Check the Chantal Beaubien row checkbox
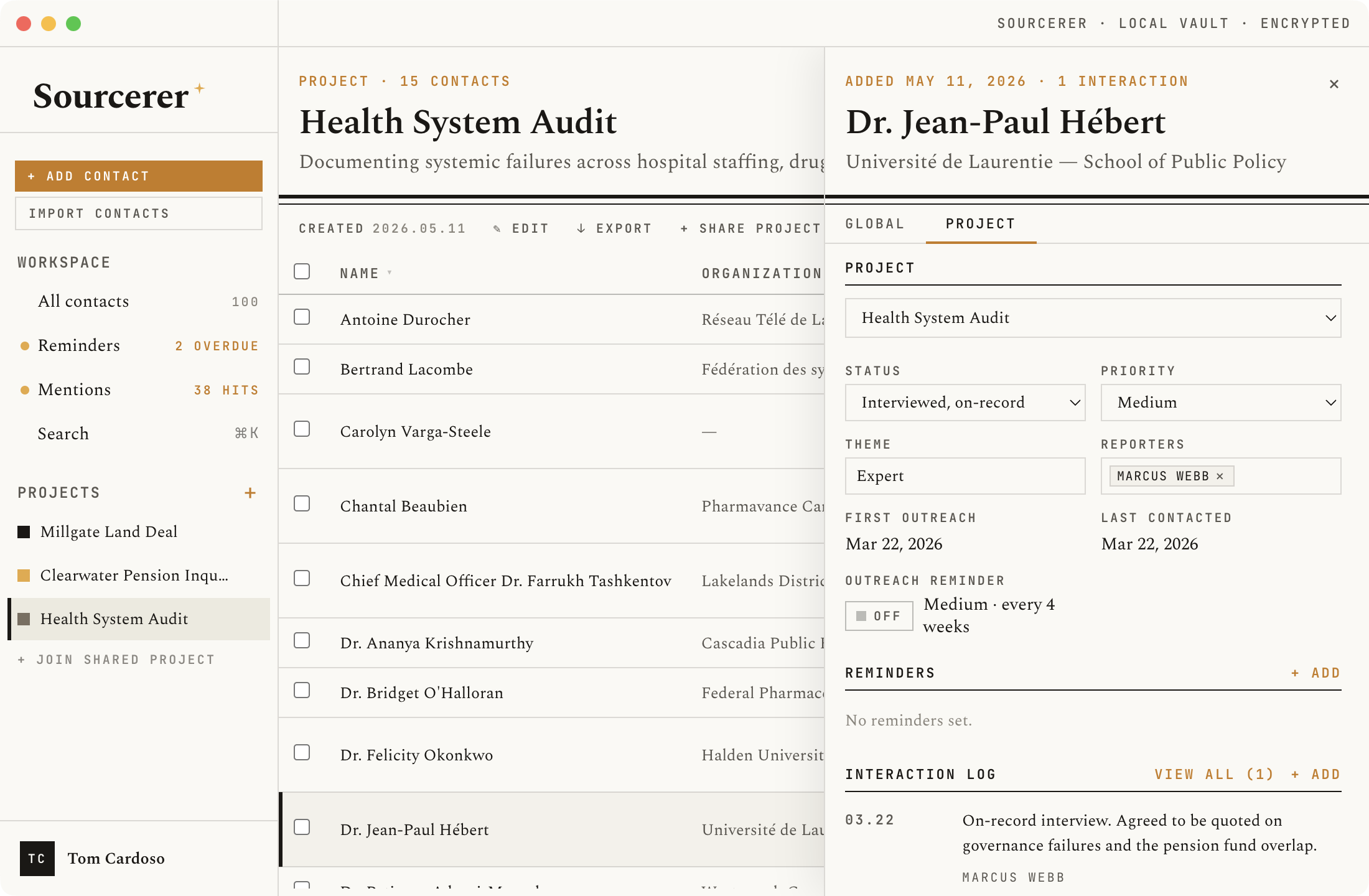 (x=302, y=503)
